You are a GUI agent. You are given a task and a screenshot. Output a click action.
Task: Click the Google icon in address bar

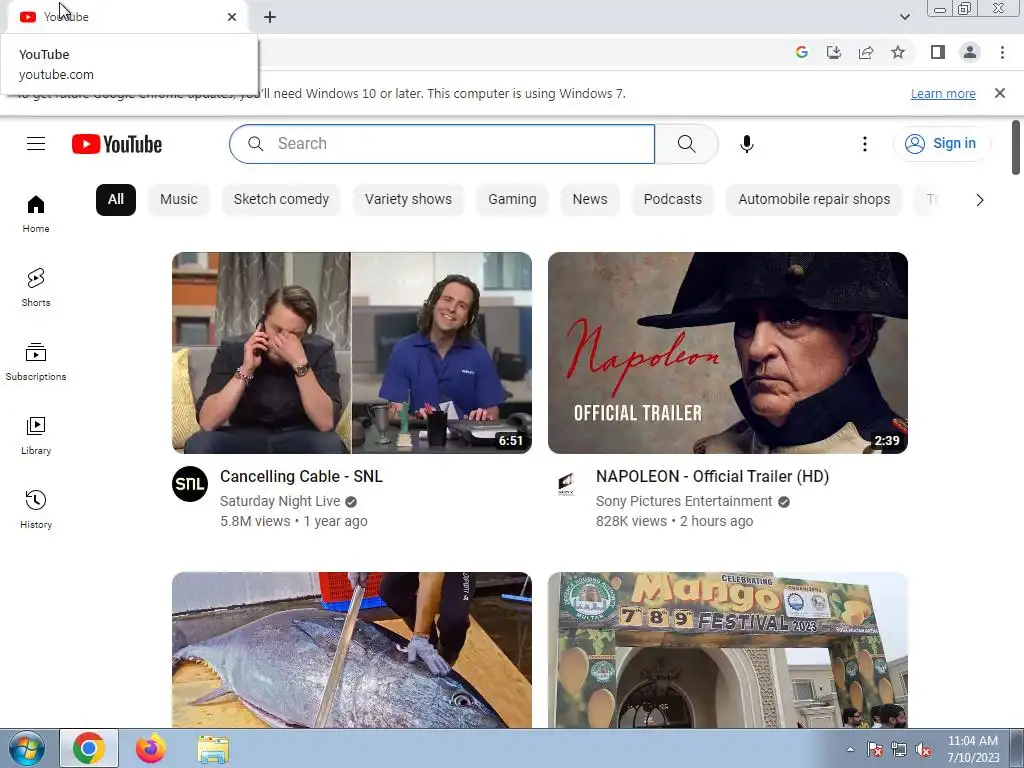tap(801, 52)
